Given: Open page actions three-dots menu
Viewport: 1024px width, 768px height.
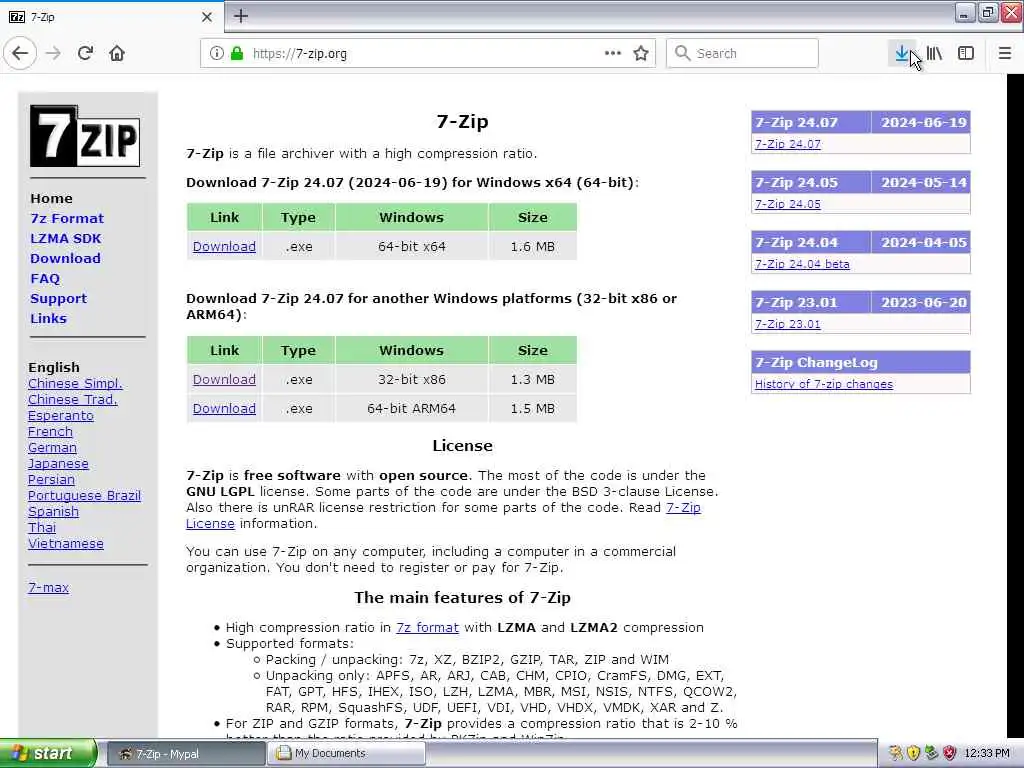Looking at the screenshot, I should (x=613, y=53).
